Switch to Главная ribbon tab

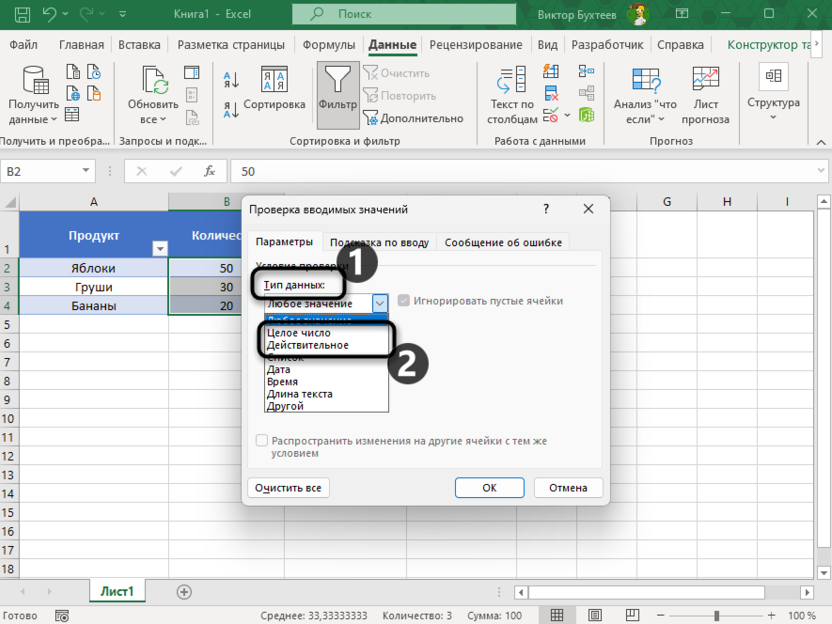(x=81, y=45)
